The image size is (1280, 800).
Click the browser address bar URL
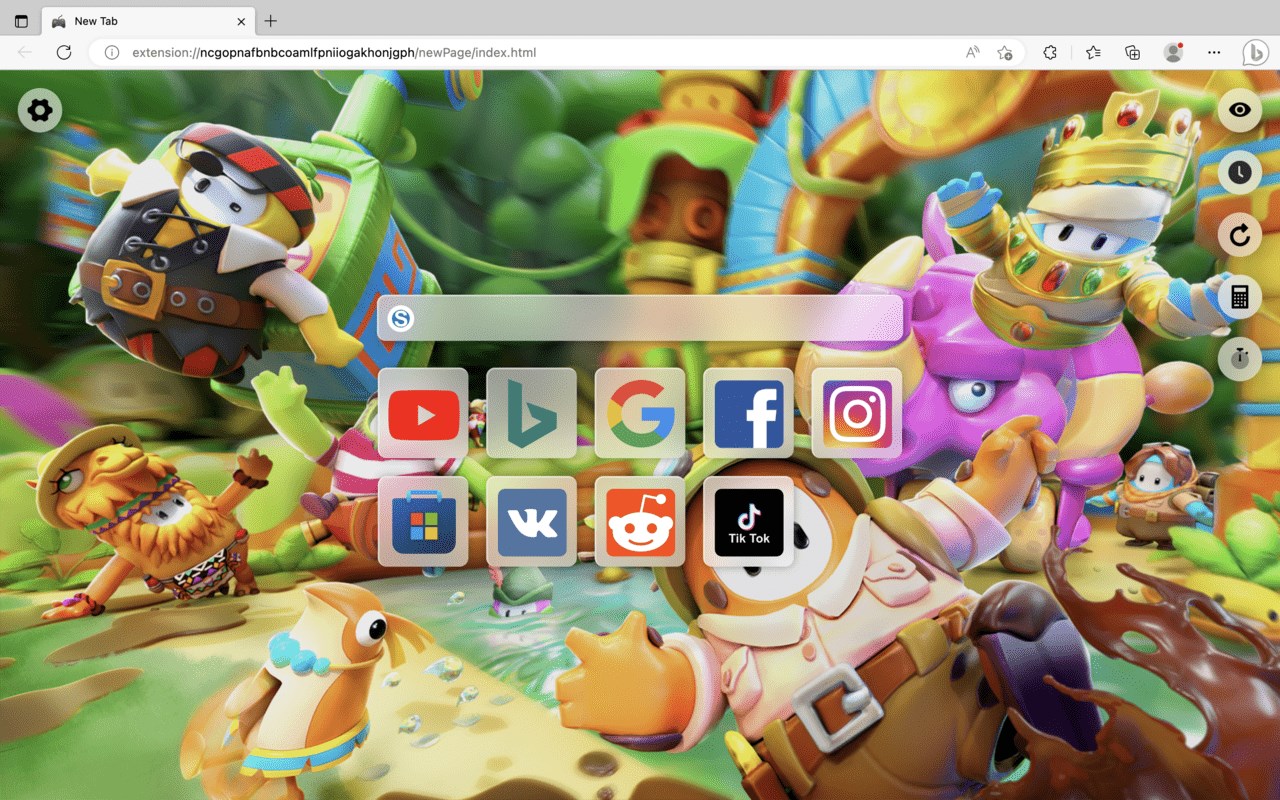click(x=334, y=52)
